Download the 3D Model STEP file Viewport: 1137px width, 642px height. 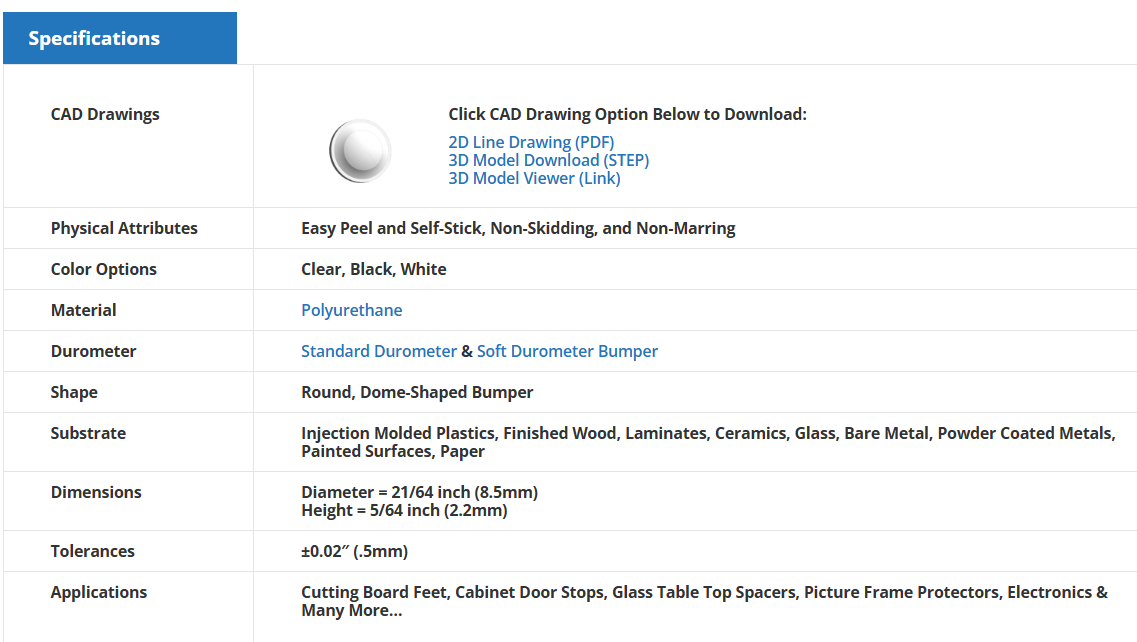pyautogui.click(x=548, y=161)
